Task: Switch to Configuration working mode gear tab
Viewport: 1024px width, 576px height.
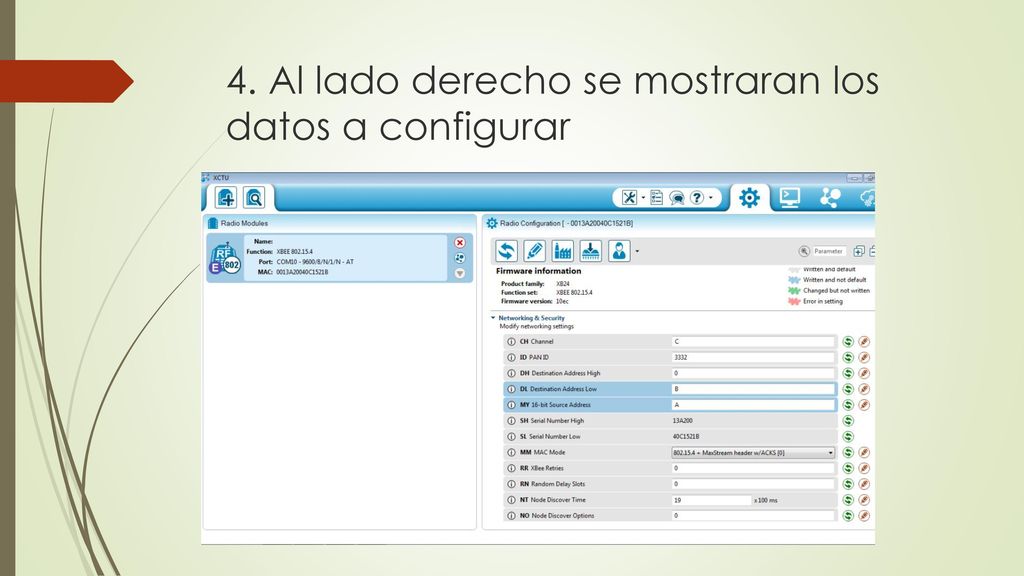Action: 749,198
